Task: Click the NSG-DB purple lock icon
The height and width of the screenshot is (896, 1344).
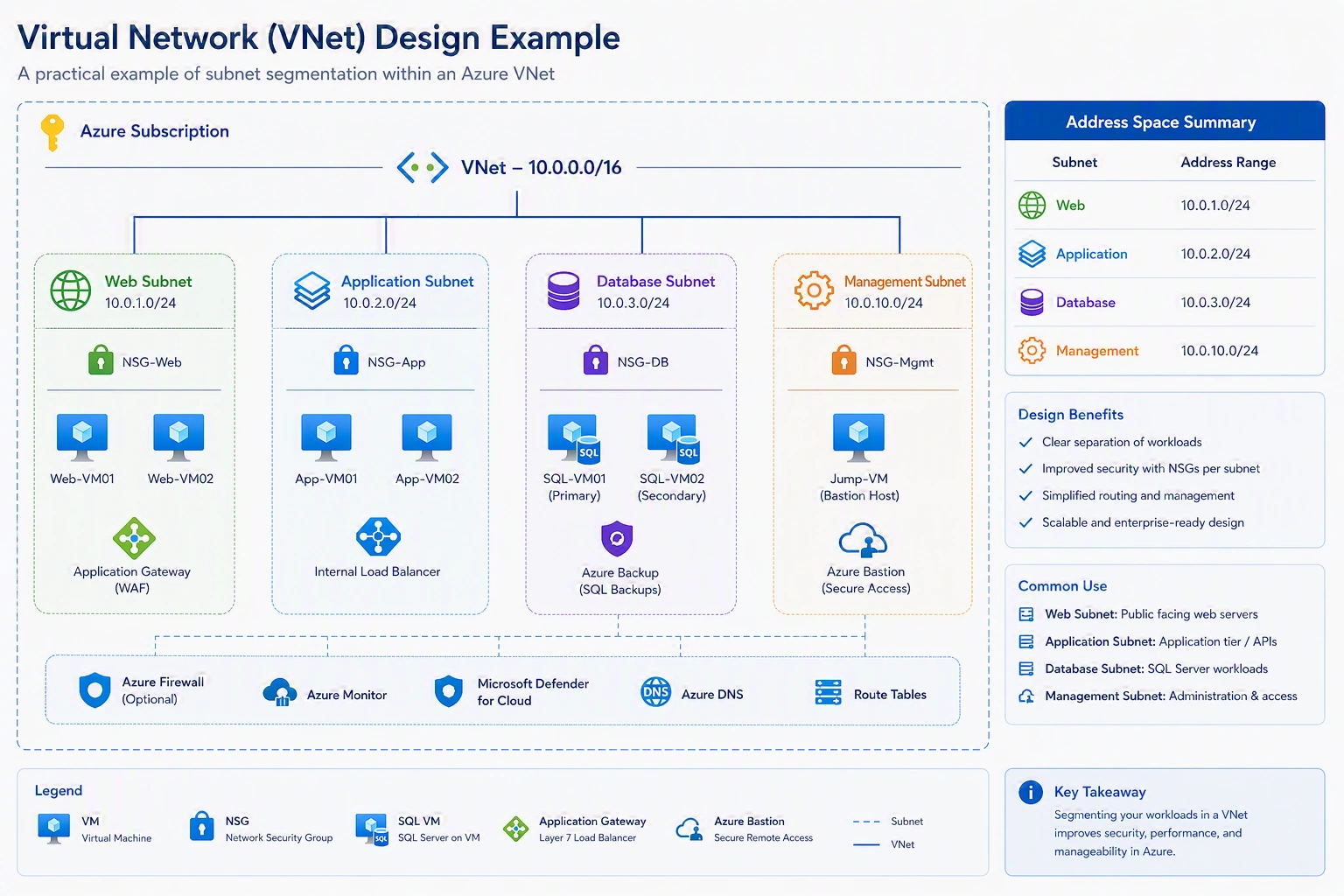Action: pyautogui.click(x=596, y=360)
